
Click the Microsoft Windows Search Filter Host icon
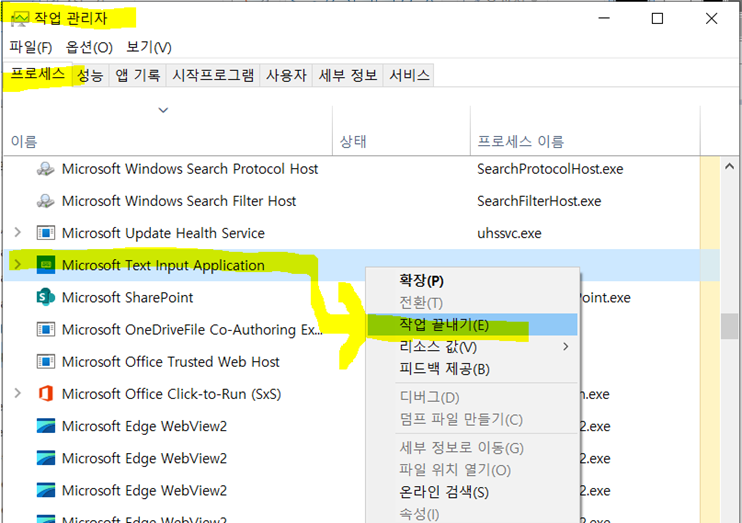pyautogui.click(x=45, y=201)
